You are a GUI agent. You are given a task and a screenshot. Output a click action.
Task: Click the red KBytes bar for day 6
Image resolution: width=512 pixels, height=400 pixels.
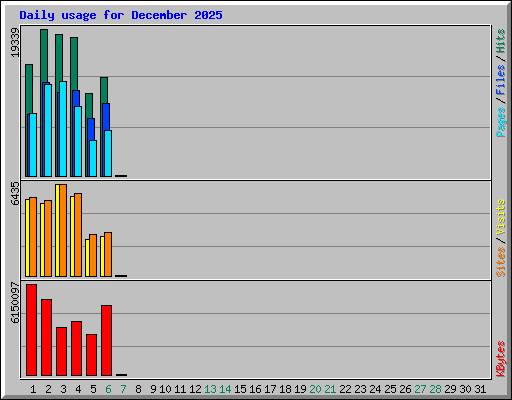(x=106, y=340)
